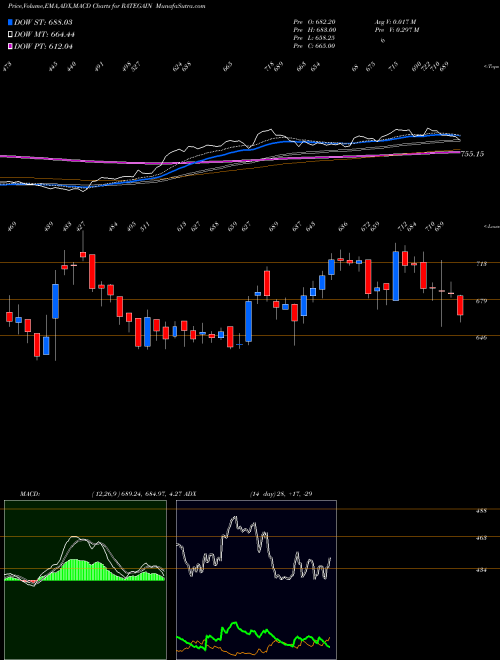This screenshot has width=500, height=660.
Task: Click the '<Tops' label at right edge
Action: click(x=491, y=67)
